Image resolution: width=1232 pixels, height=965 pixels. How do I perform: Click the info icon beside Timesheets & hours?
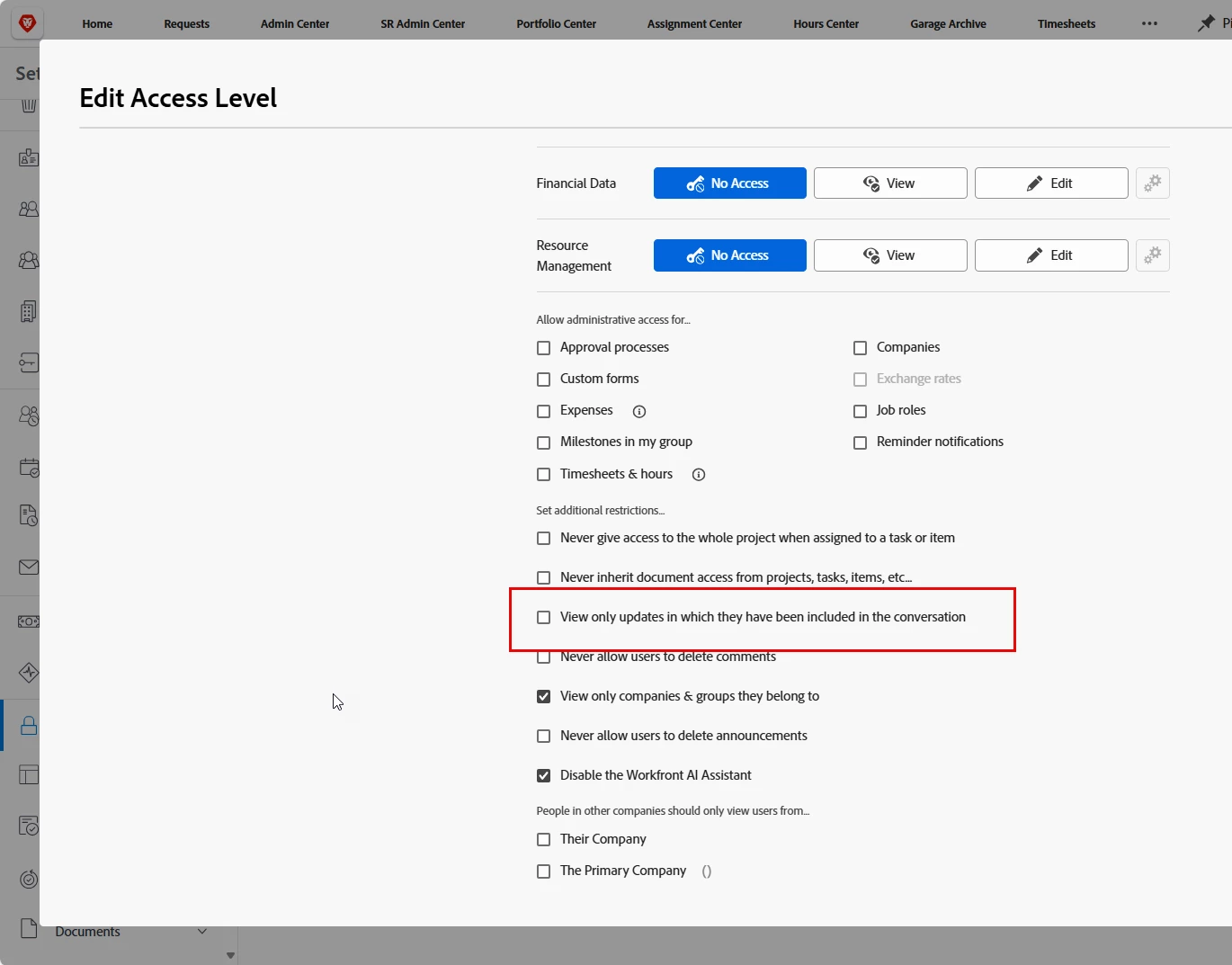pos(699,475)
